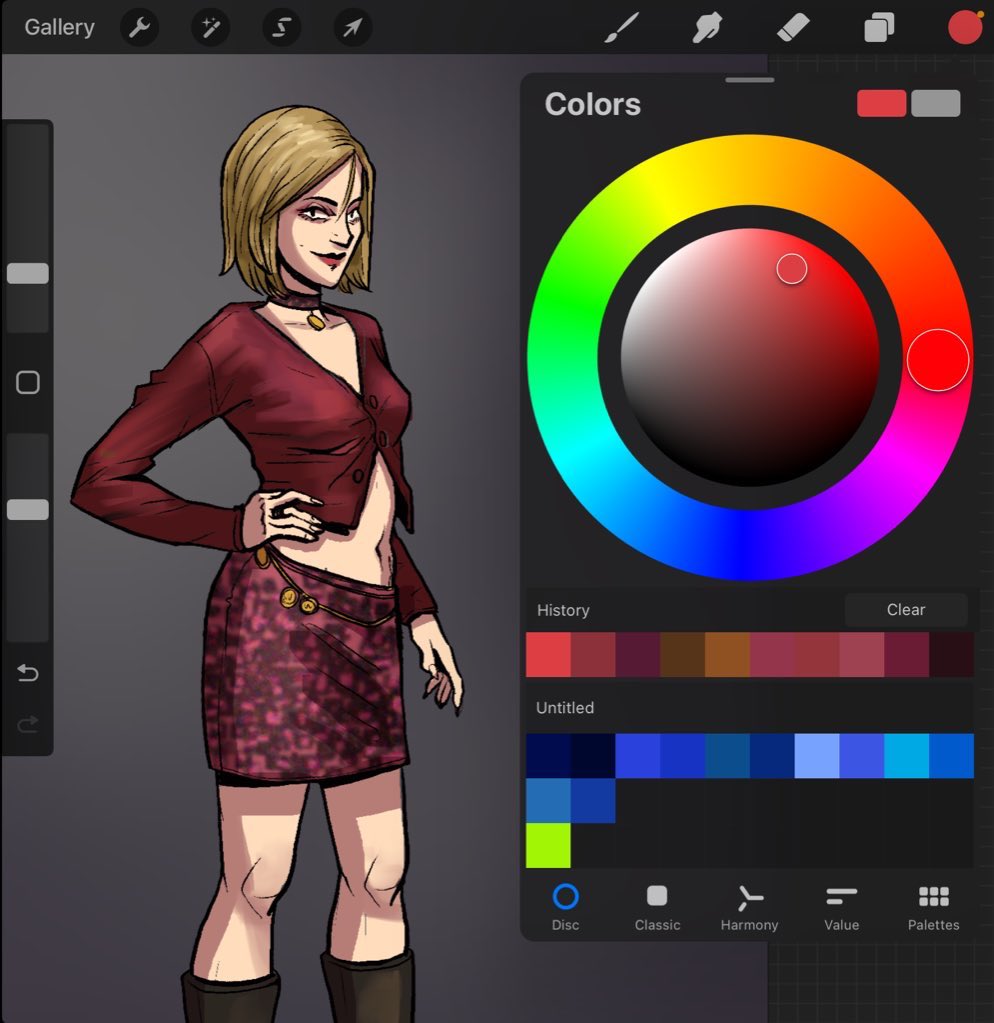Viewport: 994px width, 1023px height.
Task: Select the secondary gray color chip
Action: tap(936, 104)
